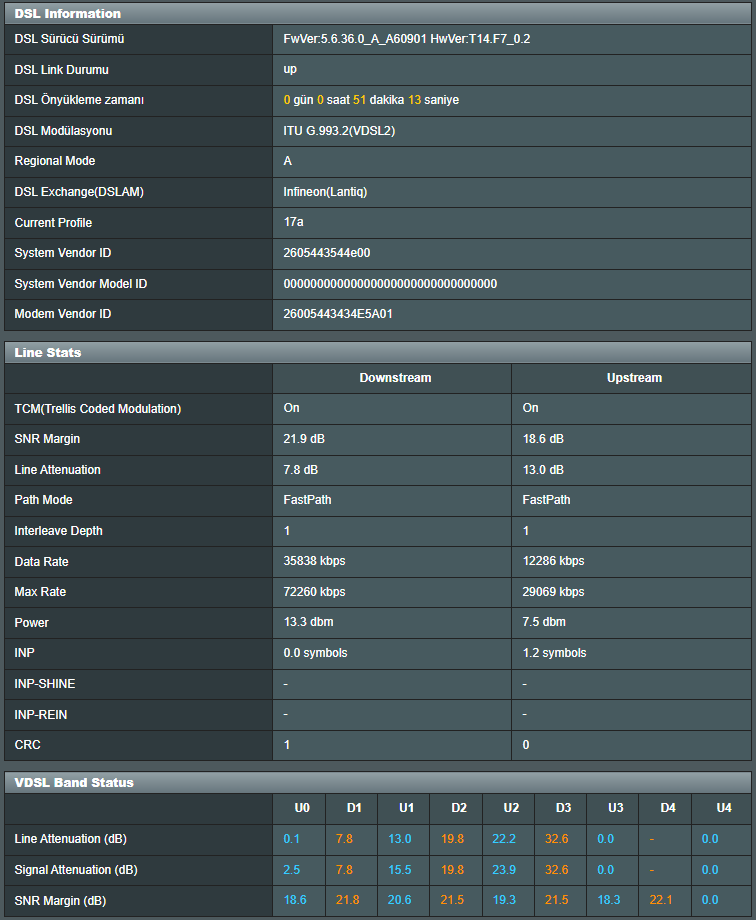The width and height of the screenshot is (756, 920).
Task: Click the Current Profile 17a value
Action: coord(293,222)
